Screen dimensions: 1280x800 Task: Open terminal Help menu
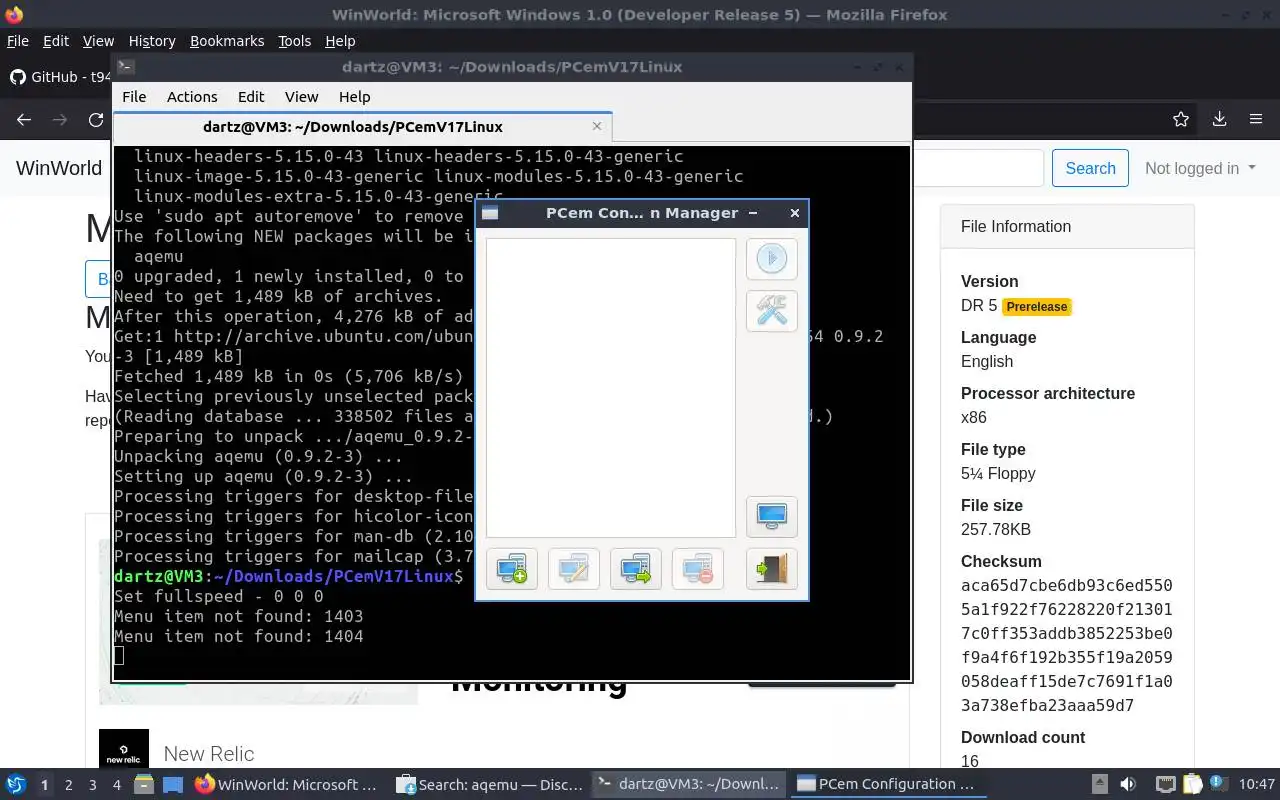tap(354, 97)
